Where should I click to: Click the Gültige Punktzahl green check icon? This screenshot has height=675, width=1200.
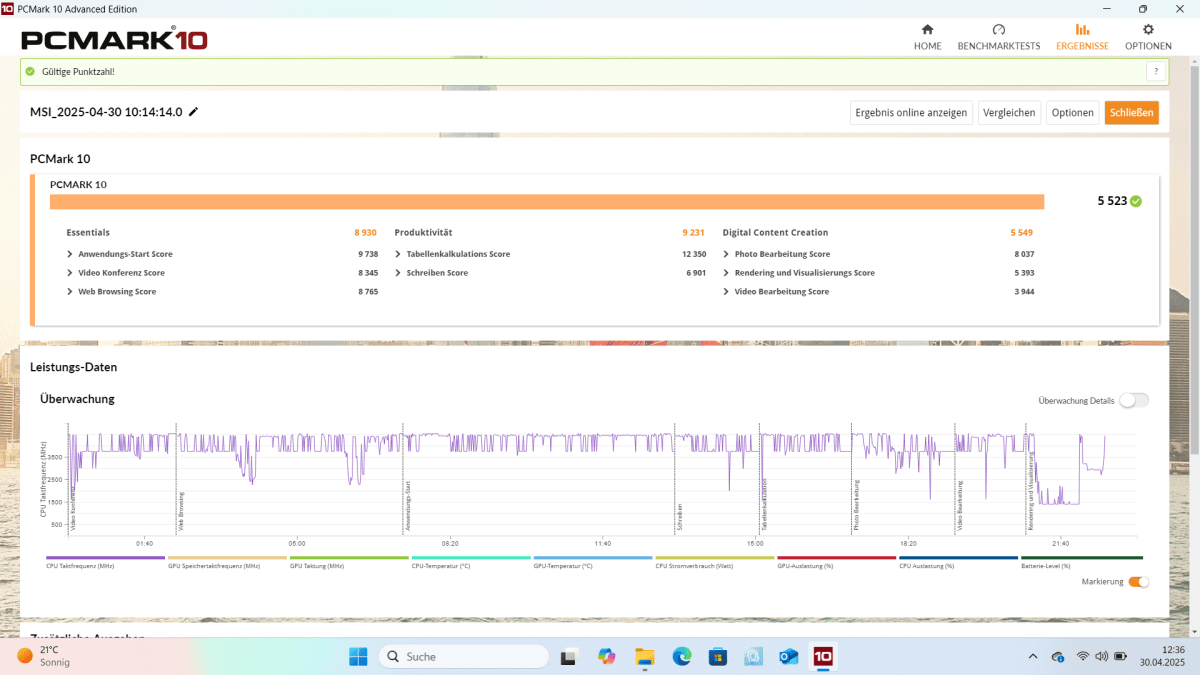(30, 71)
